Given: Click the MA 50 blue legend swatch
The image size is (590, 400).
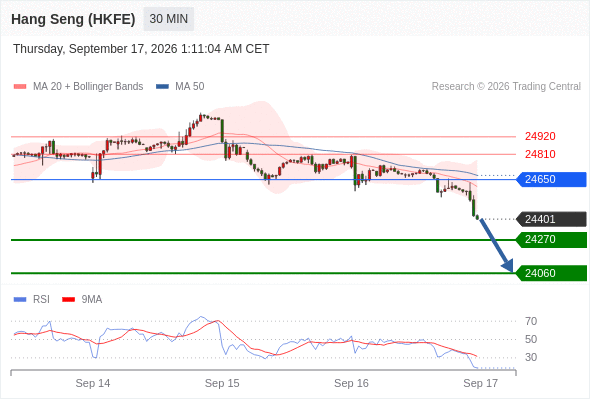Looking at the screenshot, I should pos(162,87).
